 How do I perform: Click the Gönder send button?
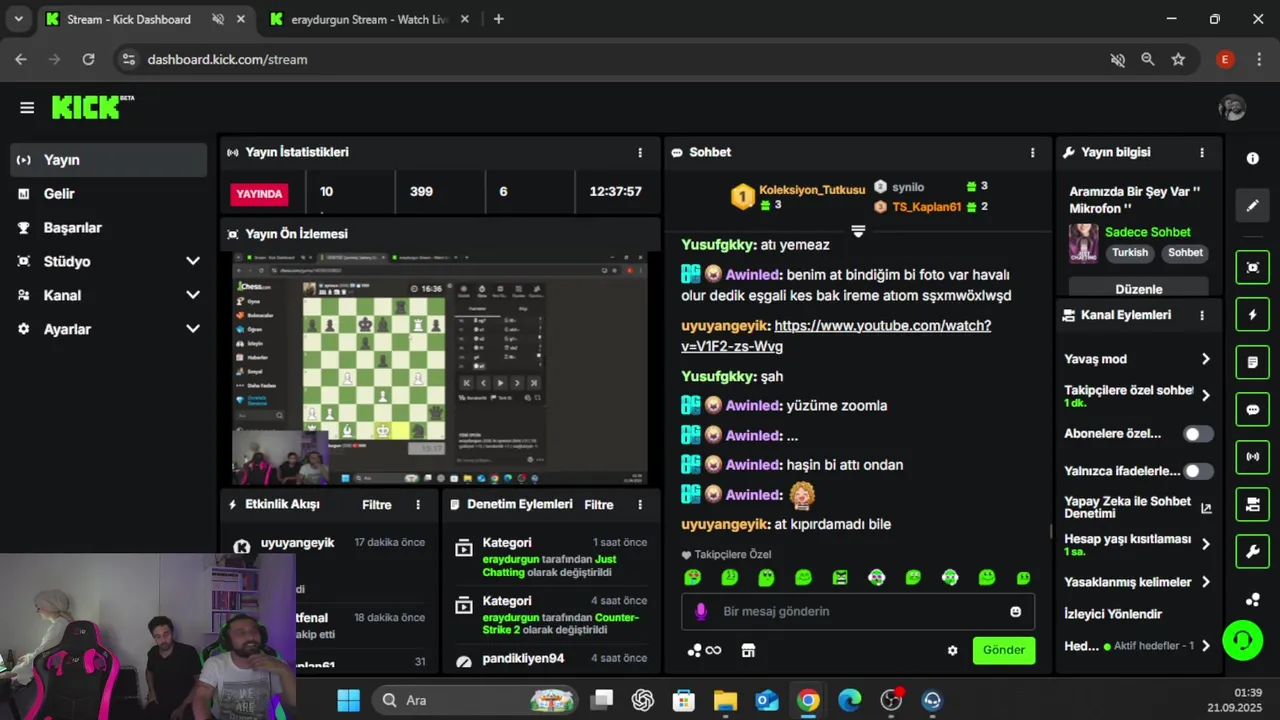1004,650
